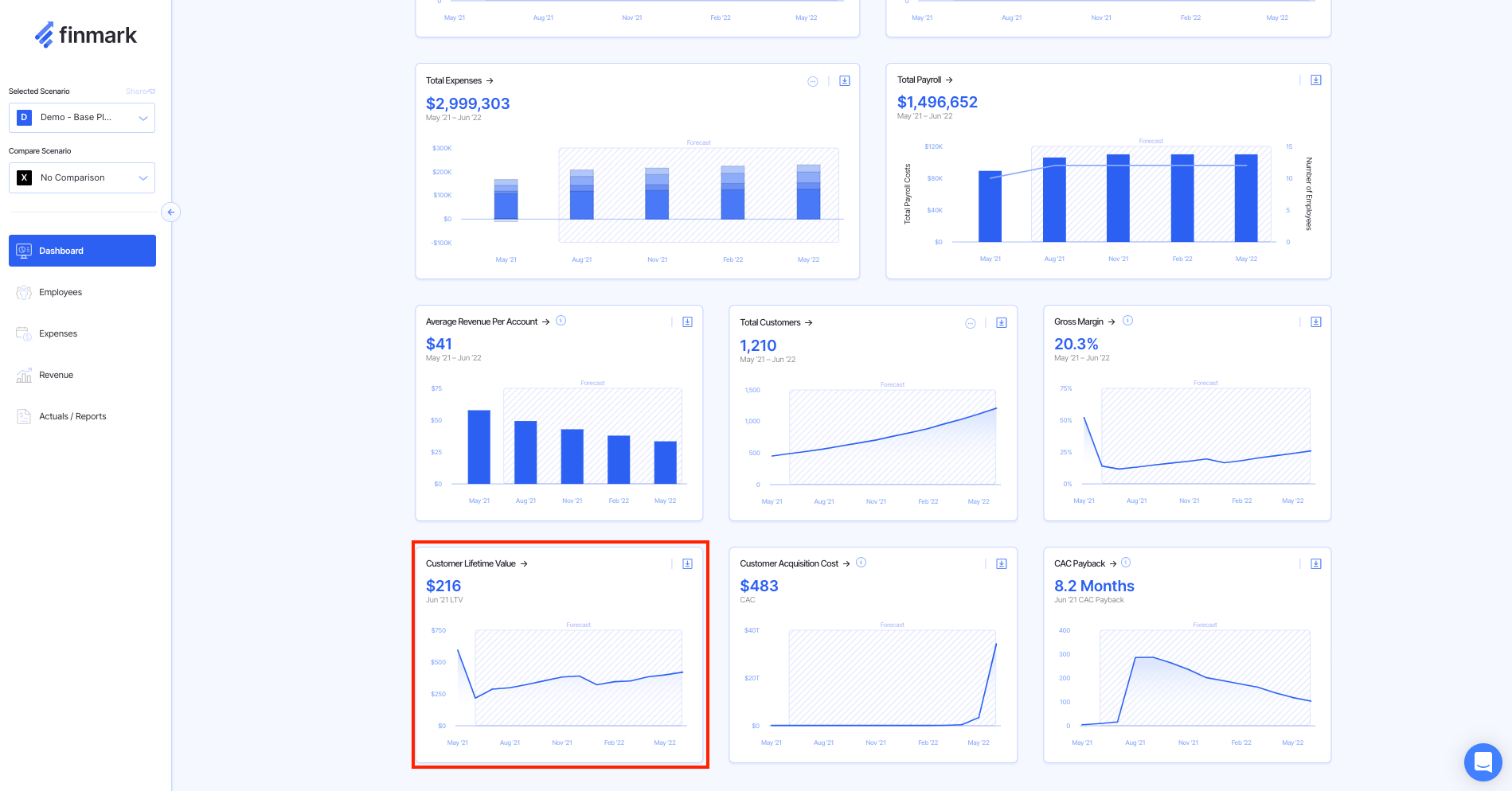Click info icon beside Average Revenue Per Account

point(561,321)
